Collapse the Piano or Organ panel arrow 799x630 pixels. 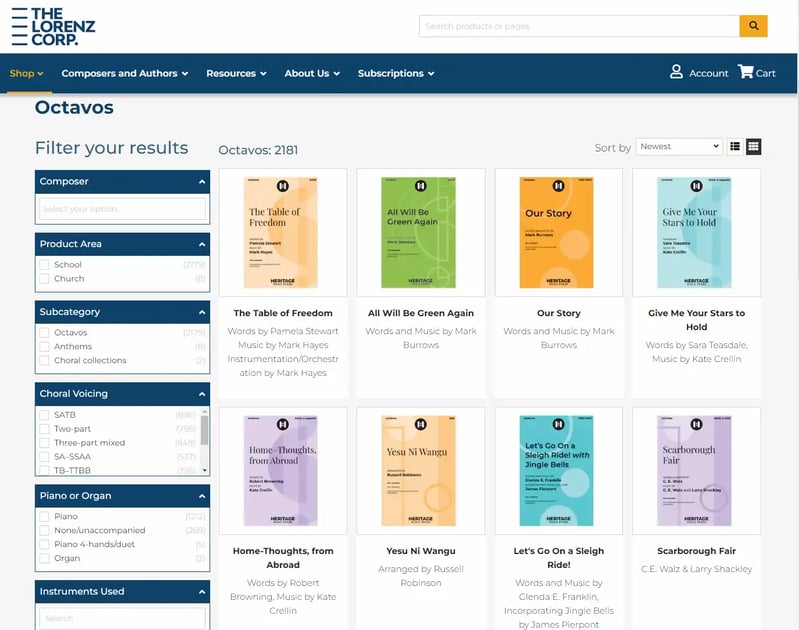(202, 496)
